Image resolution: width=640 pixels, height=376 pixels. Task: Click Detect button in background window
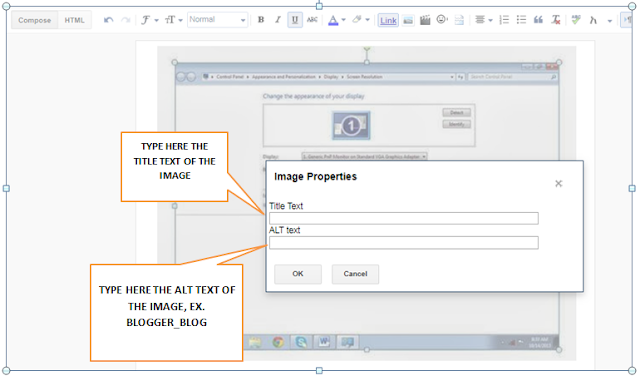(456, 112)
